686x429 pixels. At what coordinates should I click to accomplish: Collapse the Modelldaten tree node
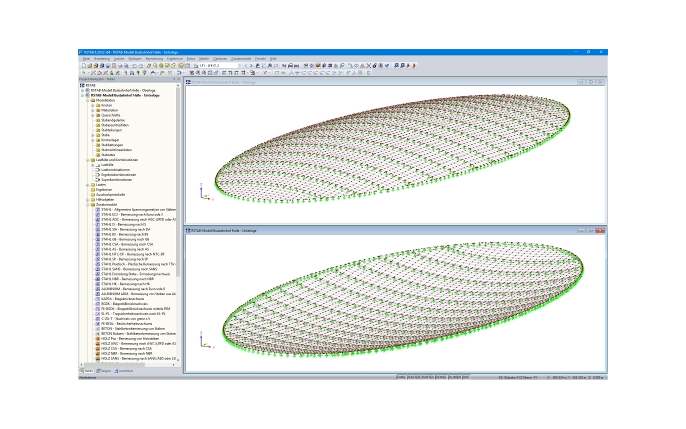click(88, 101)
